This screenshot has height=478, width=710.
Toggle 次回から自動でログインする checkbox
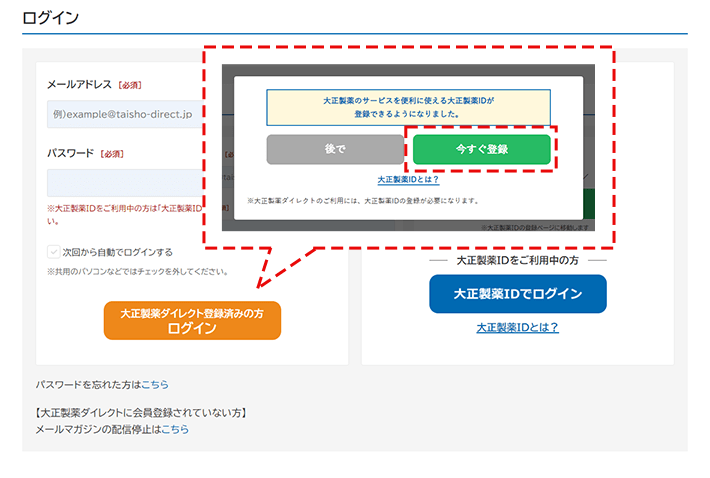[x=53, y=252]
